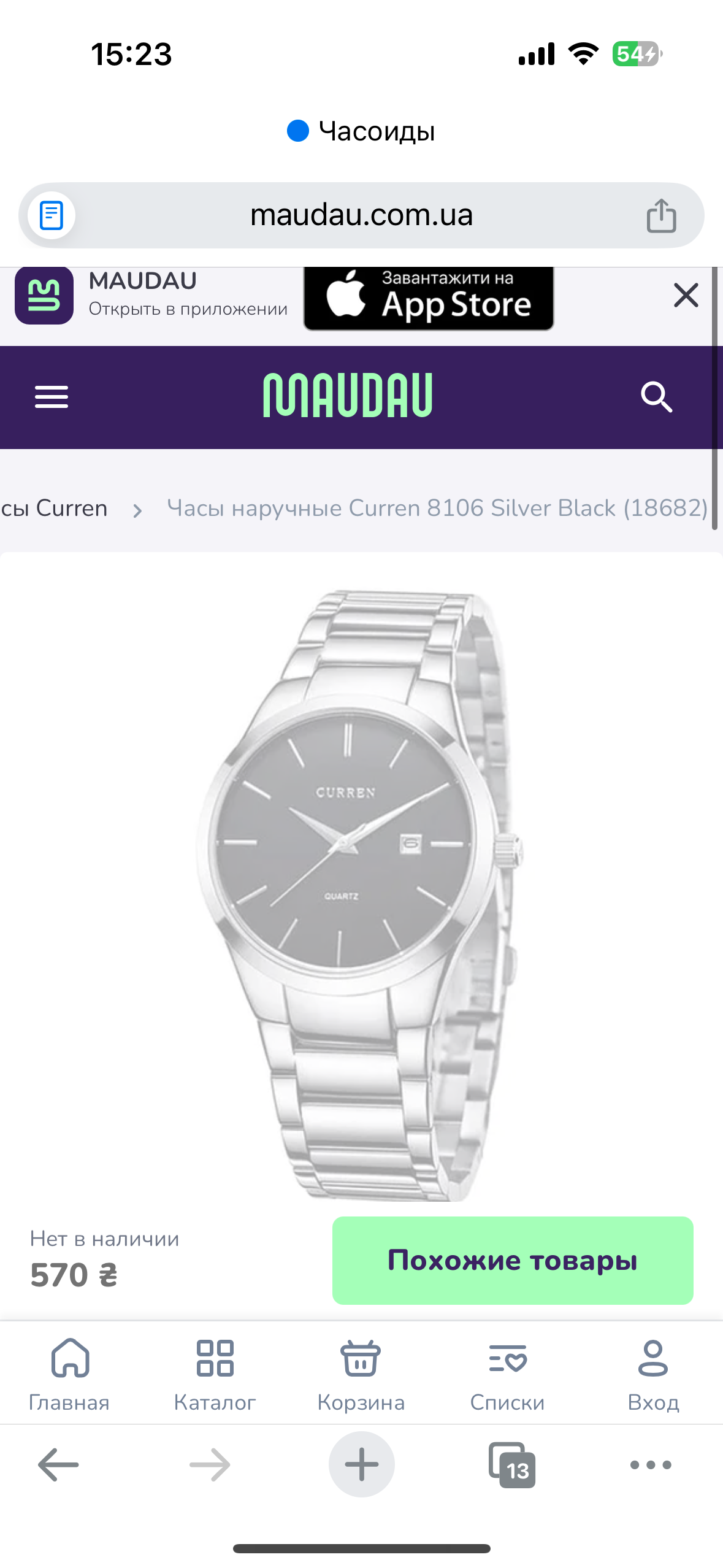Viewport: 723px width, 1568px height.
Task: Tap the Завантажити на App Store badge
Action: coord(429,299)
